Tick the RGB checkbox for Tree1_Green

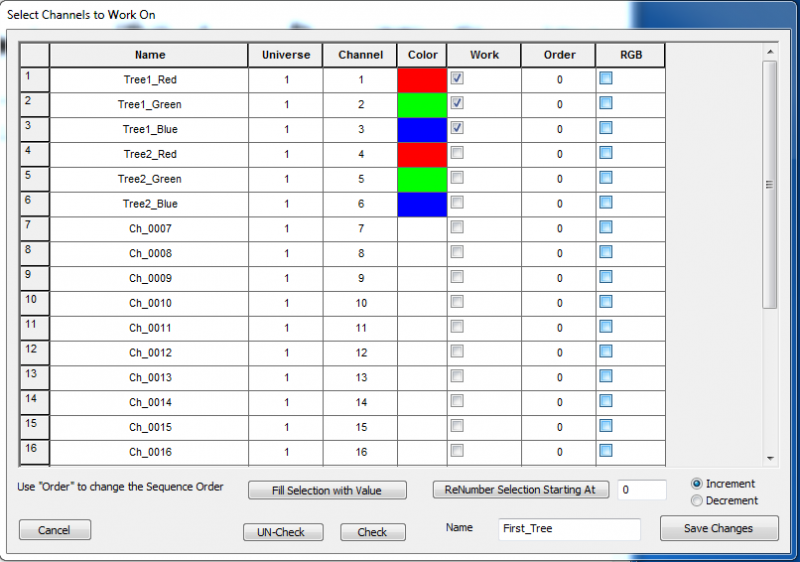(x=606, y=103)
